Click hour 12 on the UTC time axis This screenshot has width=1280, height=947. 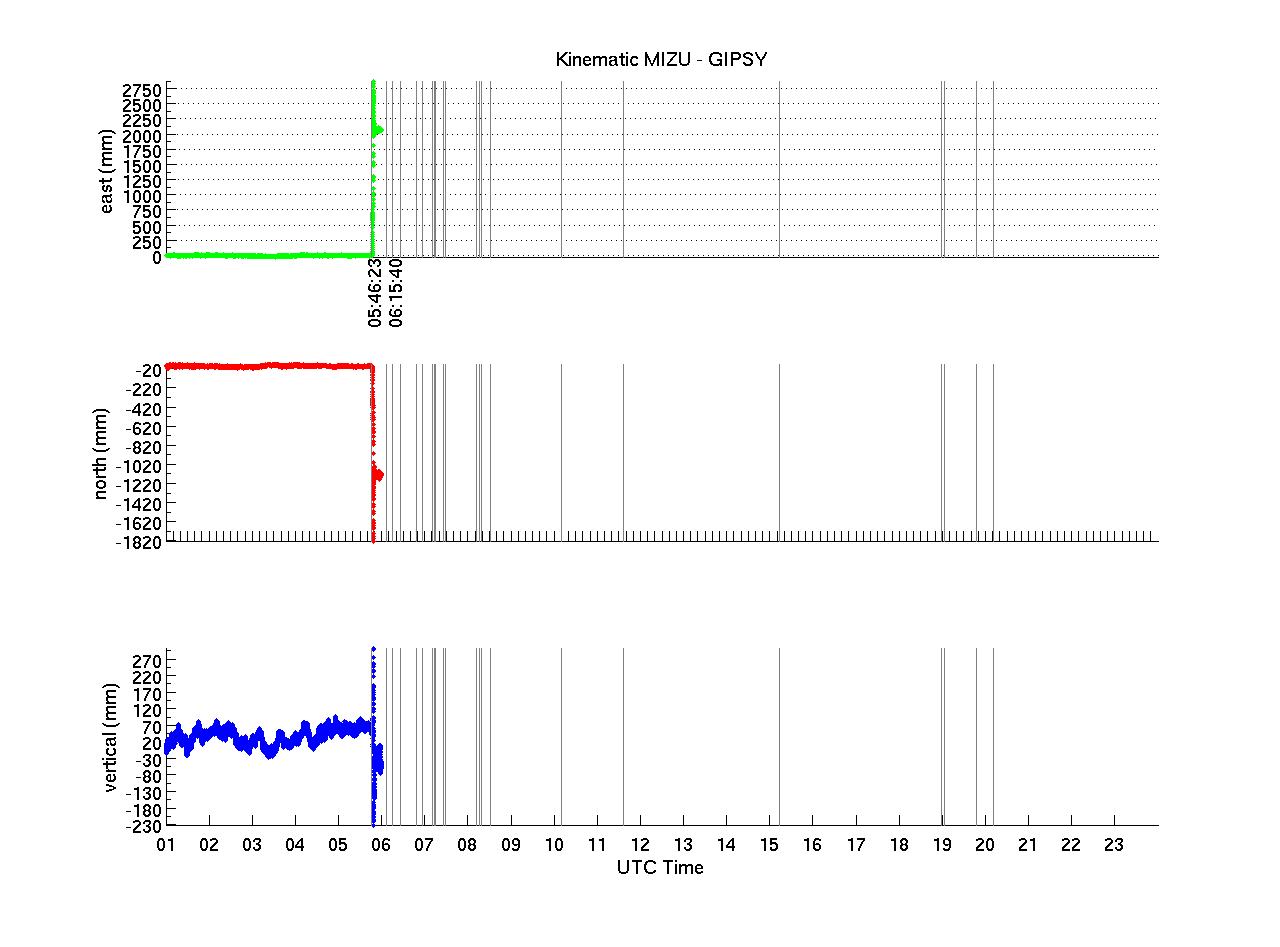pyautogui.click(x=639, y=845)
